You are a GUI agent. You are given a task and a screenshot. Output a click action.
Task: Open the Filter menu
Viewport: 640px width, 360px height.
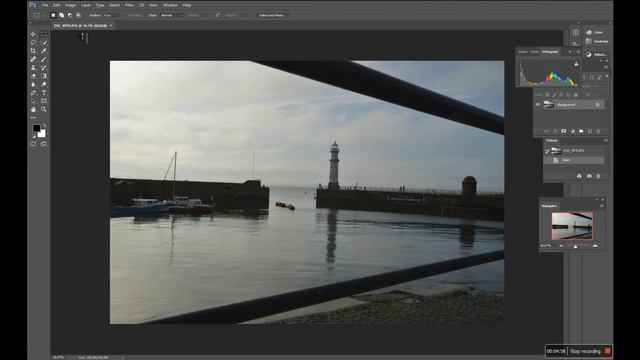tap(129, 5)
